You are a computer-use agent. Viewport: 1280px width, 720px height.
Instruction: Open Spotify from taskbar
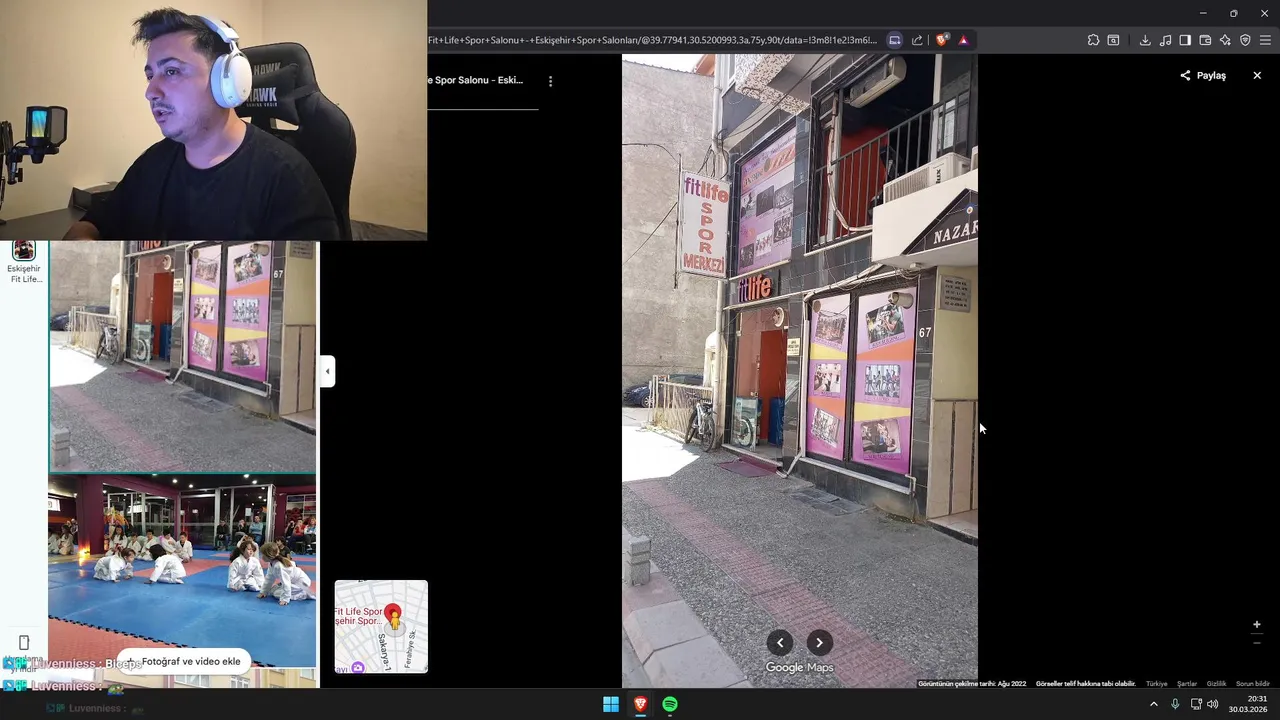coord(670,704)
